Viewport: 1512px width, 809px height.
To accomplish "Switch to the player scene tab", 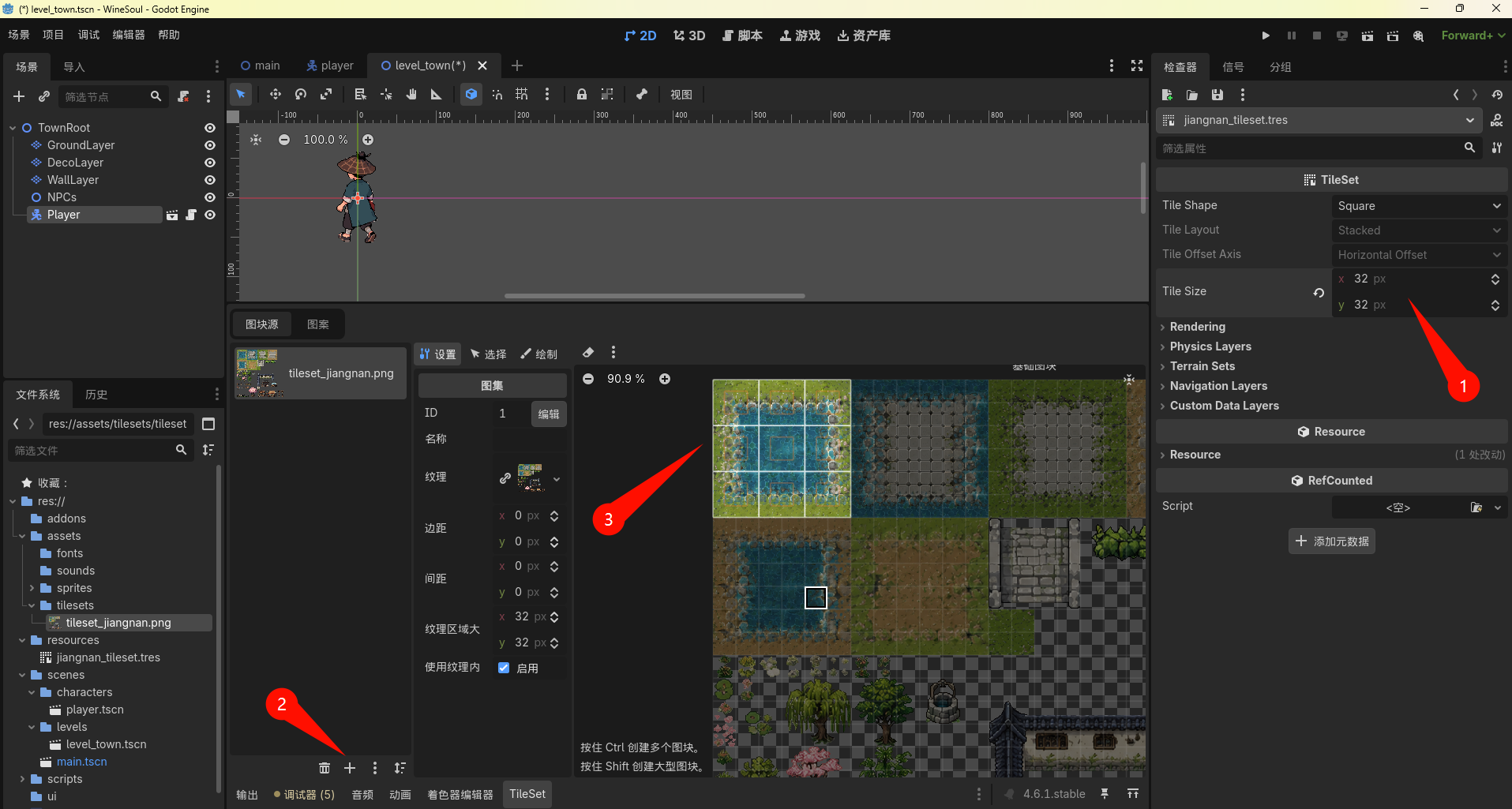I will coord(330,66).
